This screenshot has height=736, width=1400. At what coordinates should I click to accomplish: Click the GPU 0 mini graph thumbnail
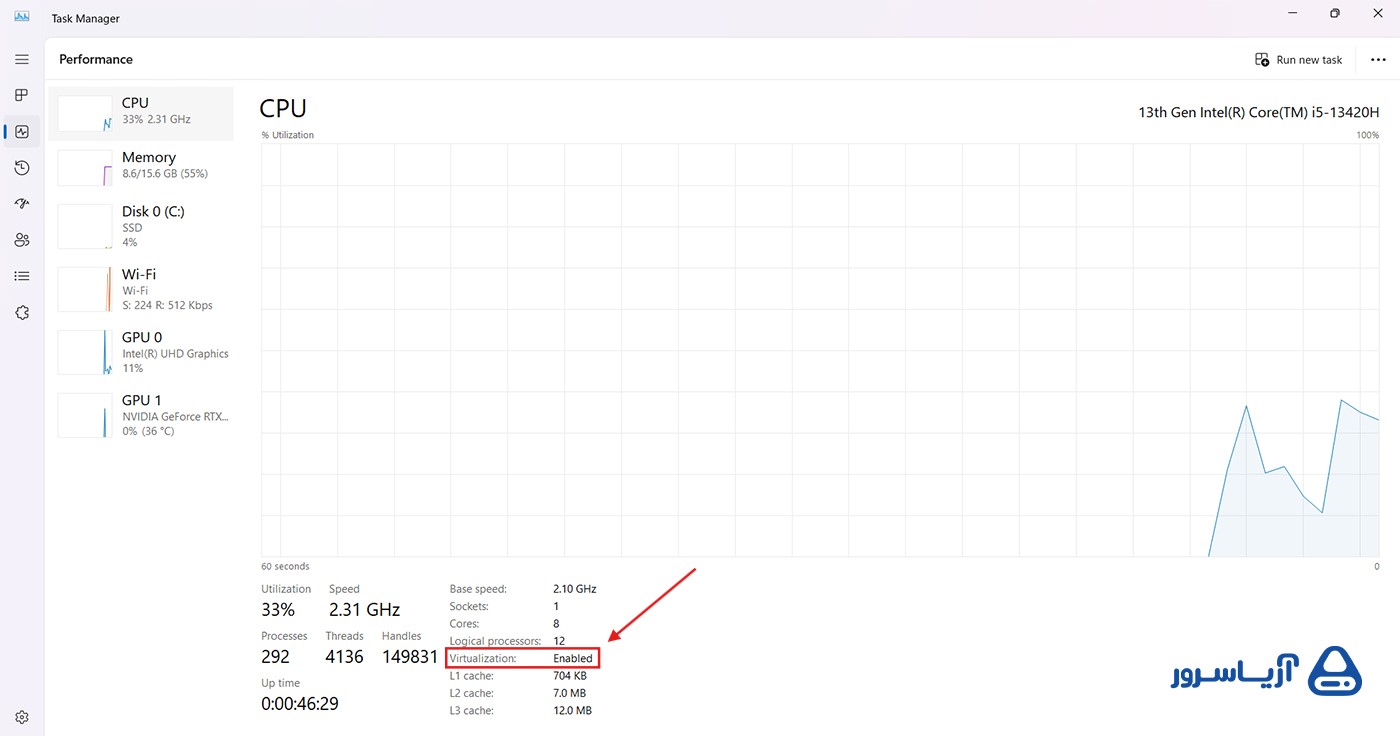(x=85, y=352)
